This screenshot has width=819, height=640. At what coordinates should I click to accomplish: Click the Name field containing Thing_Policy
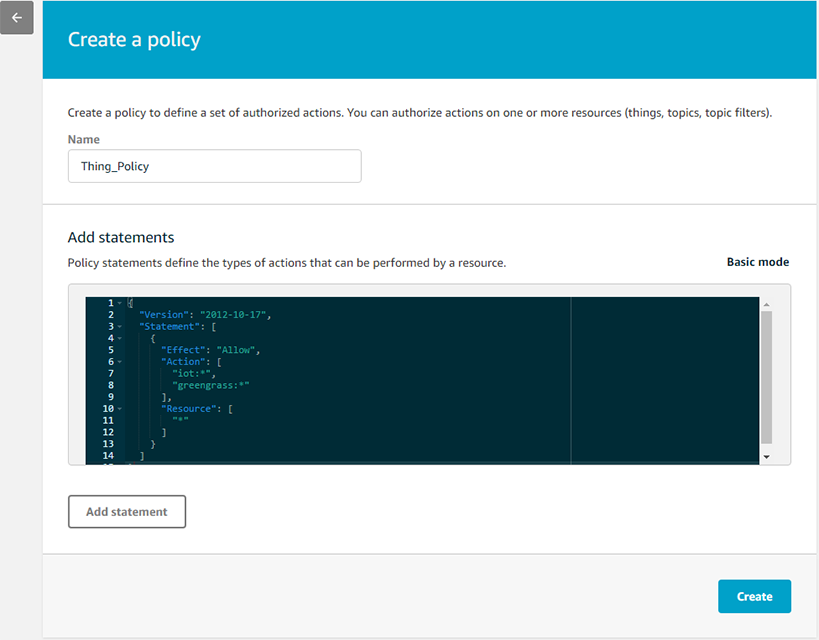[x=214, y=166]
